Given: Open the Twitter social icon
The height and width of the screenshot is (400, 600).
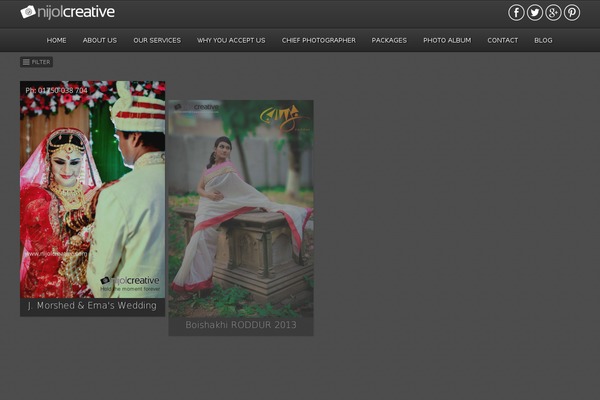Looking at the screenshot, I should [x=535, y=13].
